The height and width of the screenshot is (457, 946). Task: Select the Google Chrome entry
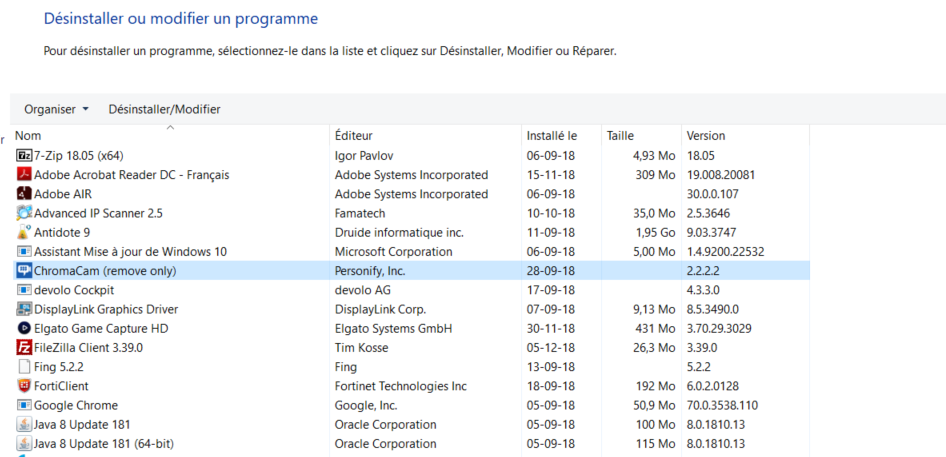pyautogui.click(x=411, y=405)
